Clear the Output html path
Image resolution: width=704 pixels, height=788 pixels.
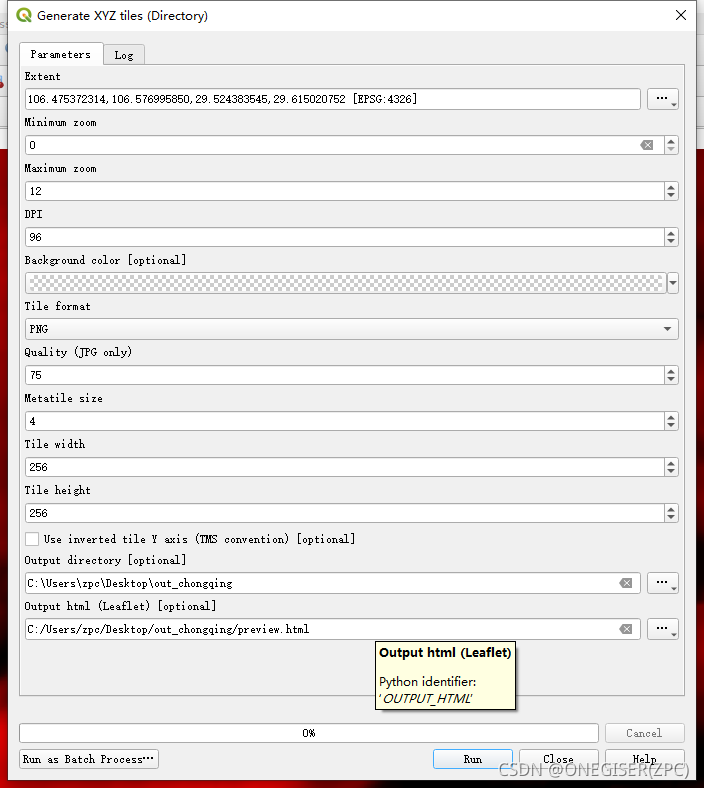[x=626, y=629]
